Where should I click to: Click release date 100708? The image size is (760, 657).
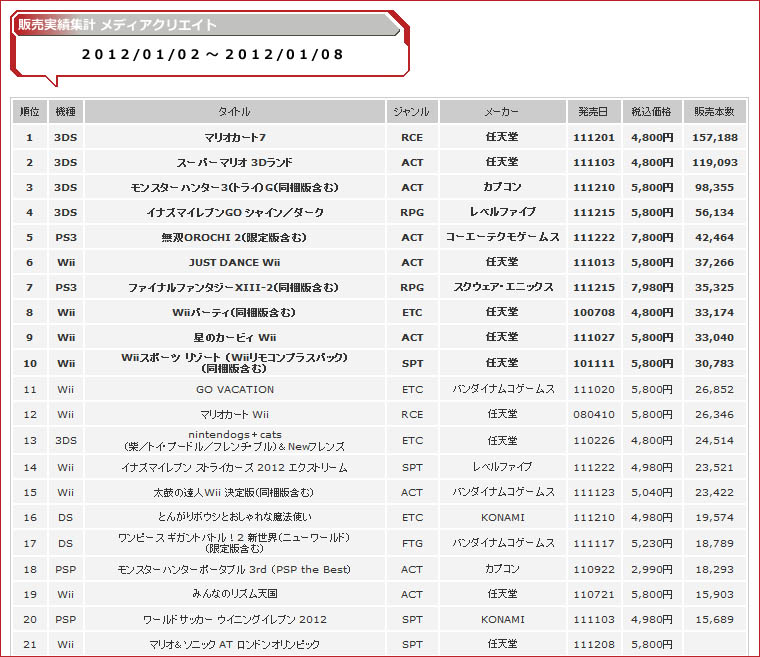click(x=594, y=313)
